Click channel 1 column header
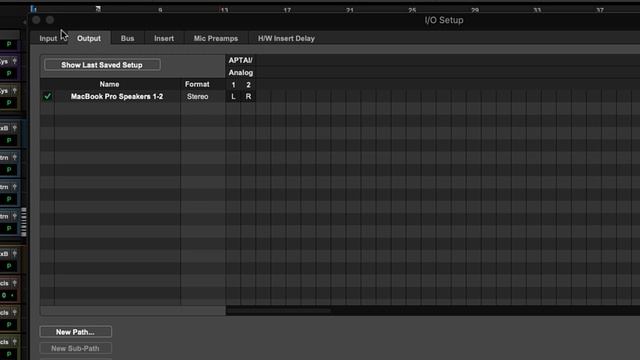Image resolution: width=640 pixels, height=360 pixels. click(x=233, y=85)
